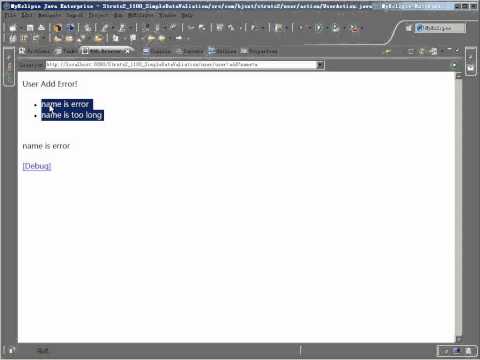Open the MyEclipse menu

point(141,15)
